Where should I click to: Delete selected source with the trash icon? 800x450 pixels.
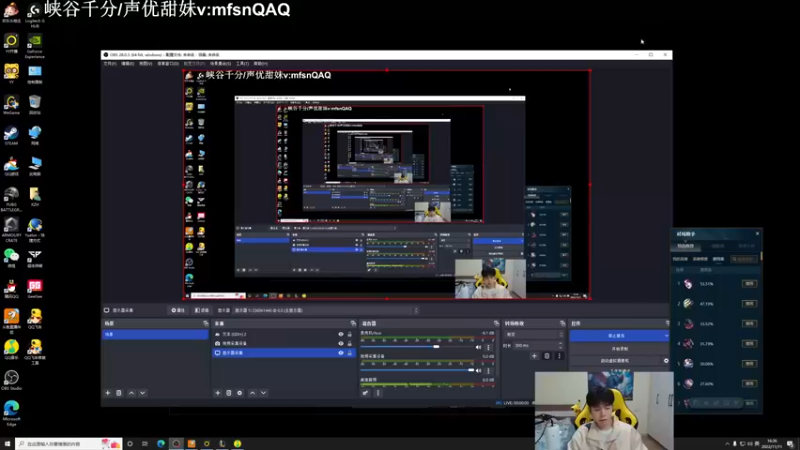click(229, 393)
